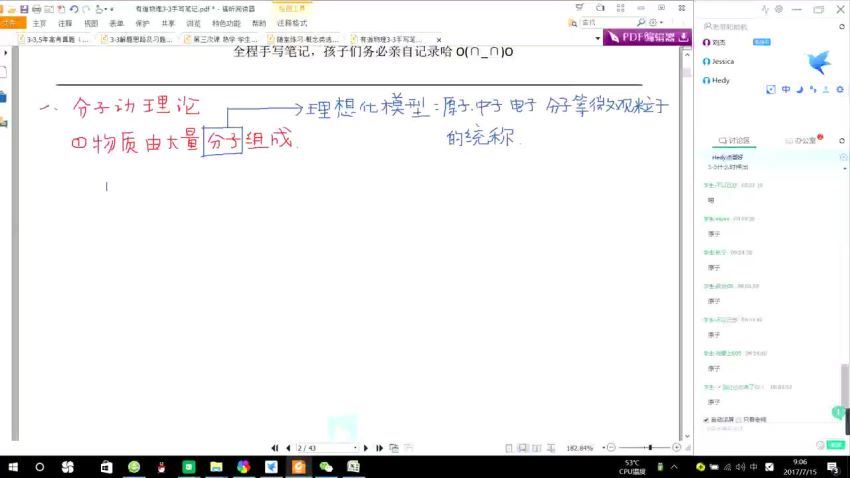
Task: Open the 特色功能 ribbon tab
Action: pyautogui.click(x=226, y=23)
